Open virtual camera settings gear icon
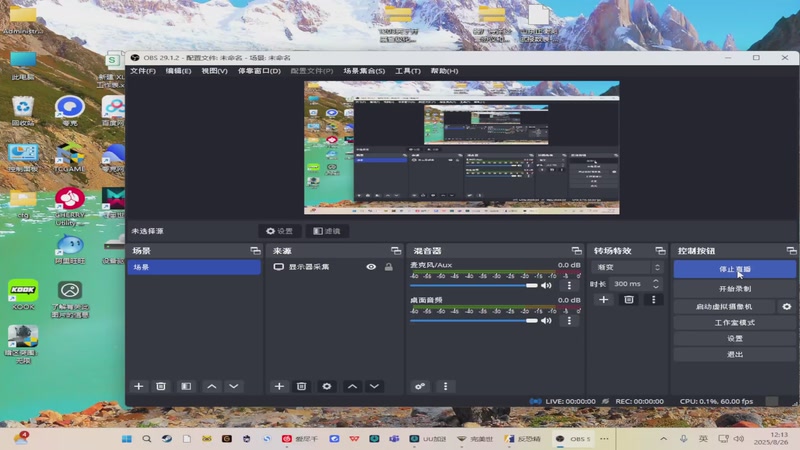This screenshot has width=800, height=450. (x=787, y=306)
